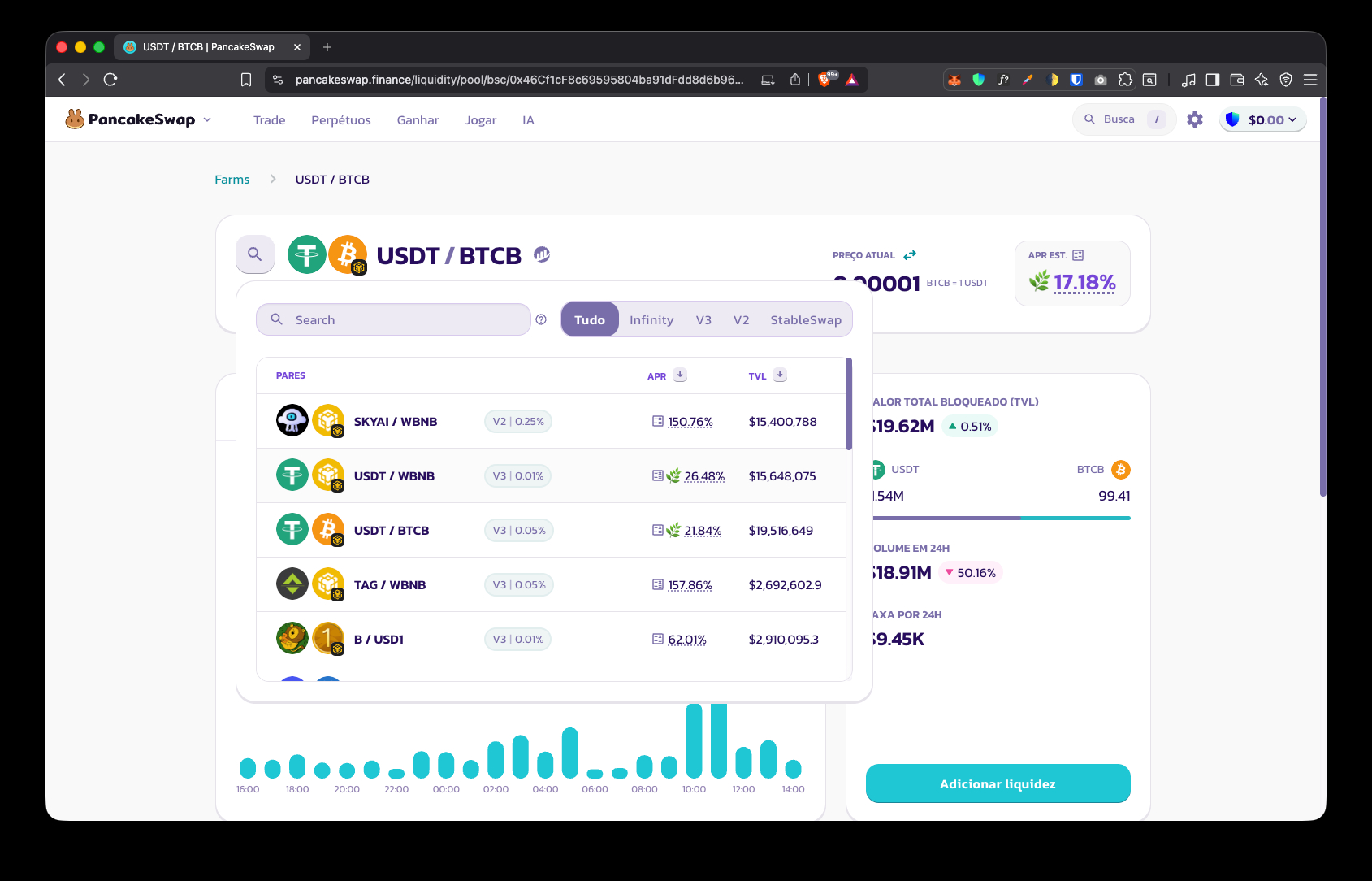Swap price direction arrows next to Preço Atual
Image resolution: width=1372 pixels, height=881 pixels.
[910, 255]
